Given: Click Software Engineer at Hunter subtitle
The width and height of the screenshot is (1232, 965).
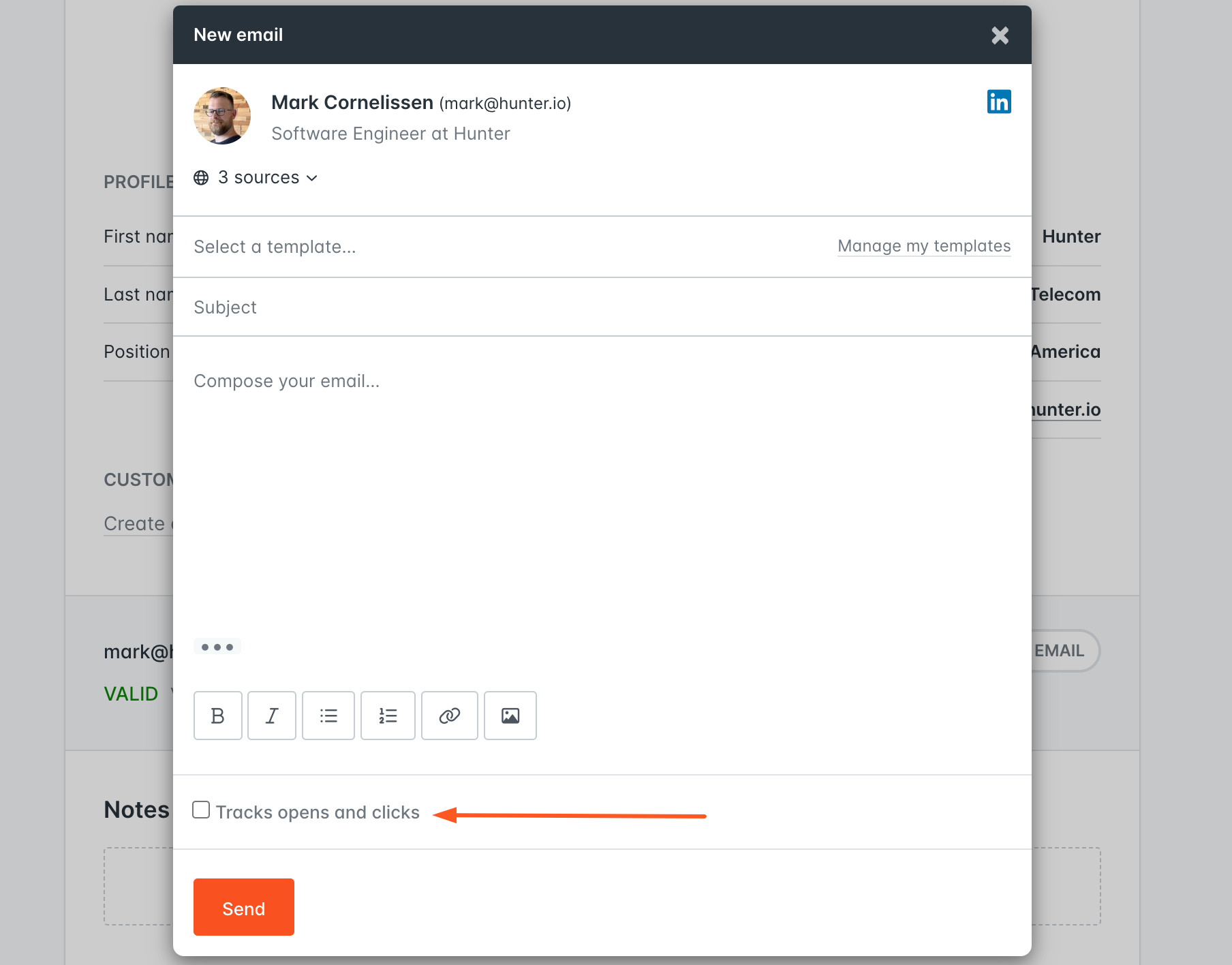Looking at the screenshot, I should click(390, 134).
